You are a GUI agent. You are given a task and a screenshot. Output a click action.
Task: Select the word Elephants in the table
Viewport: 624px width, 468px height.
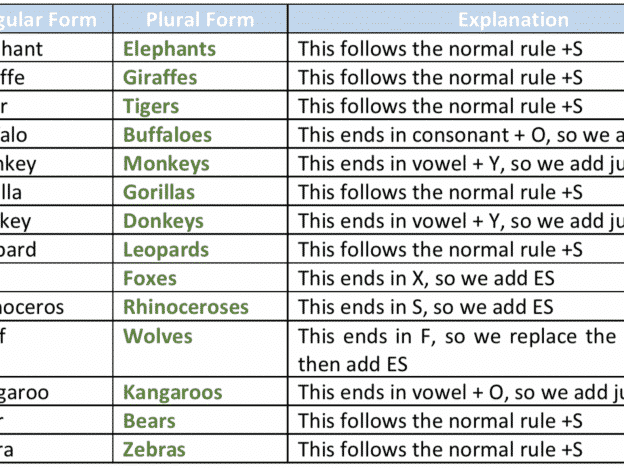coord(170,49)
